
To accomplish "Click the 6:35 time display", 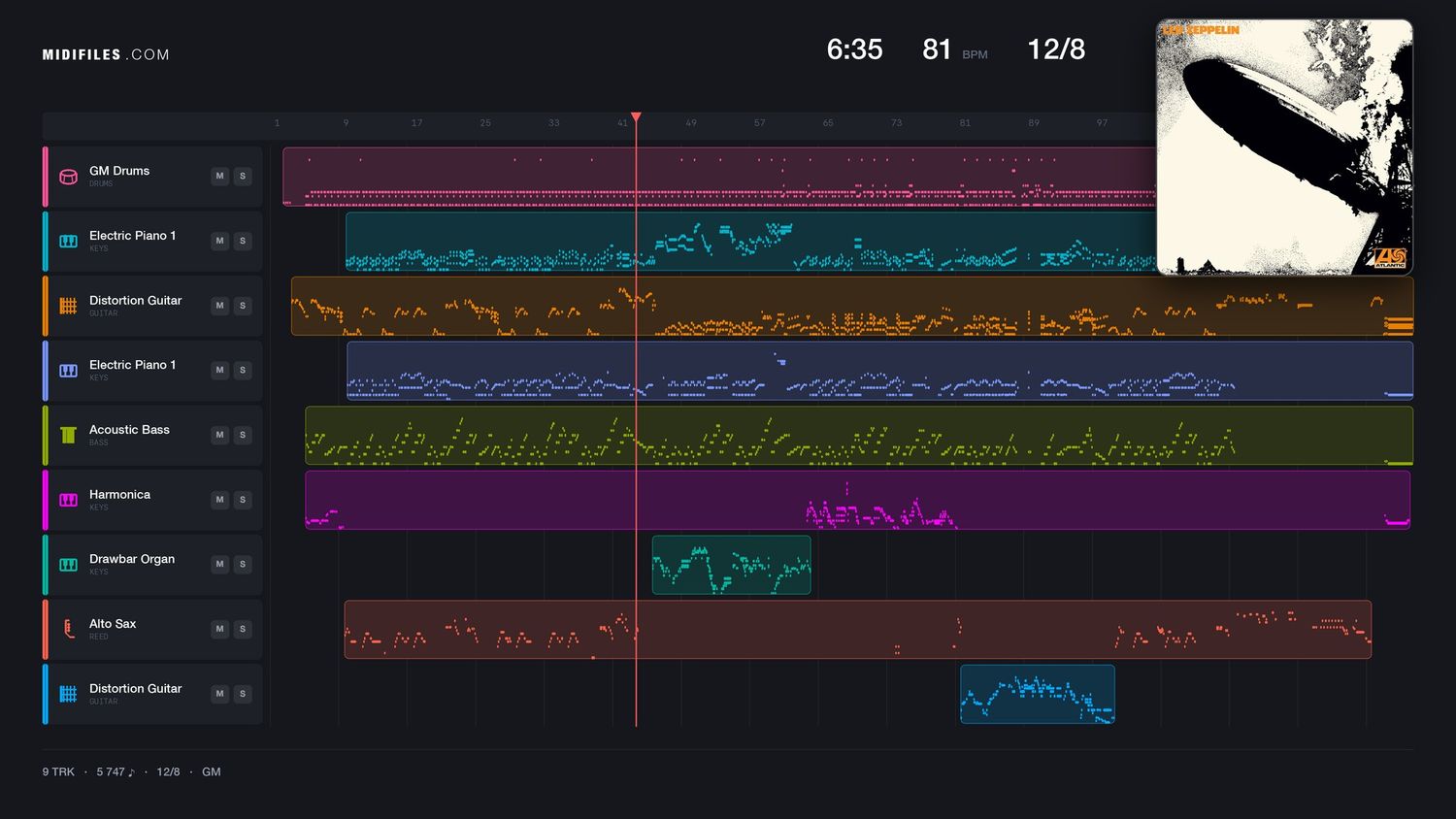I will coord(854,49).
